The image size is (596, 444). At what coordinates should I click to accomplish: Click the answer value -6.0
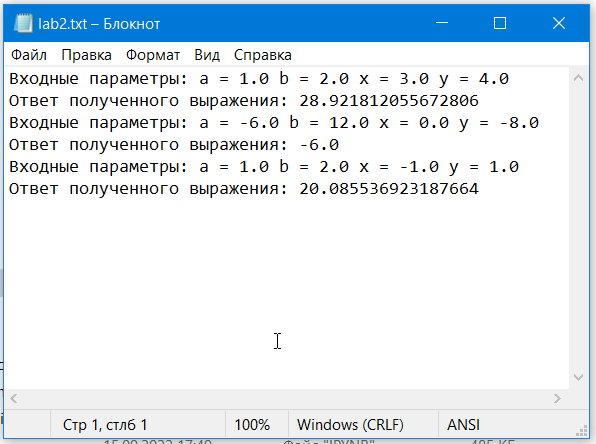[x=319, y=145]
